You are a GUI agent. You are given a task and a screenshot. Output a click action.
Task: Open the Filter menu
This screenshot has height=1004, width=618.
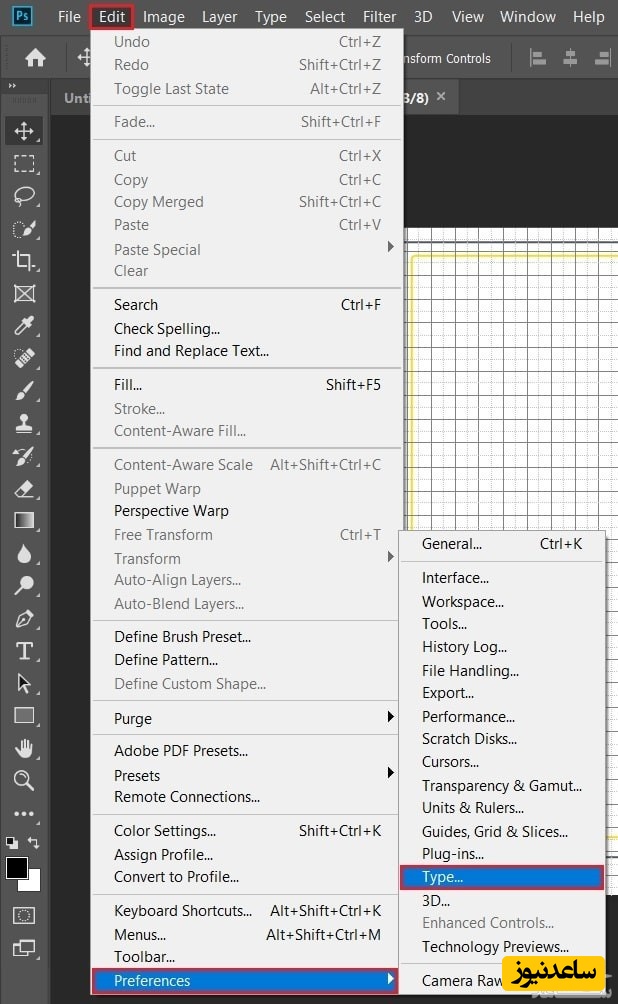click(379, 17)
